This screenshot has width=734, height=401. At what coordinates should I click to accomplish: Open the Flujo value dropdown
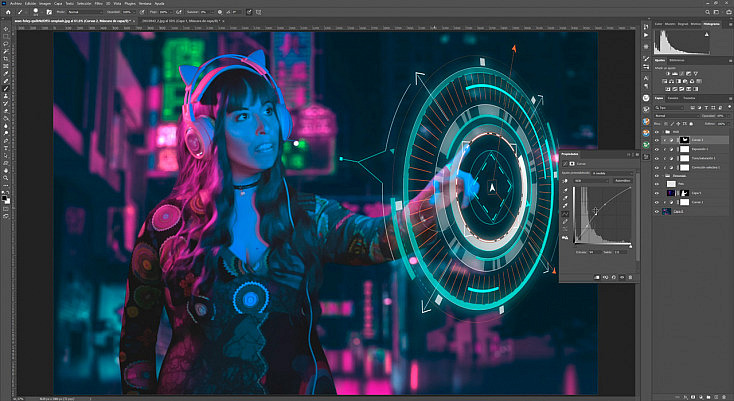[x=171, y=12]
